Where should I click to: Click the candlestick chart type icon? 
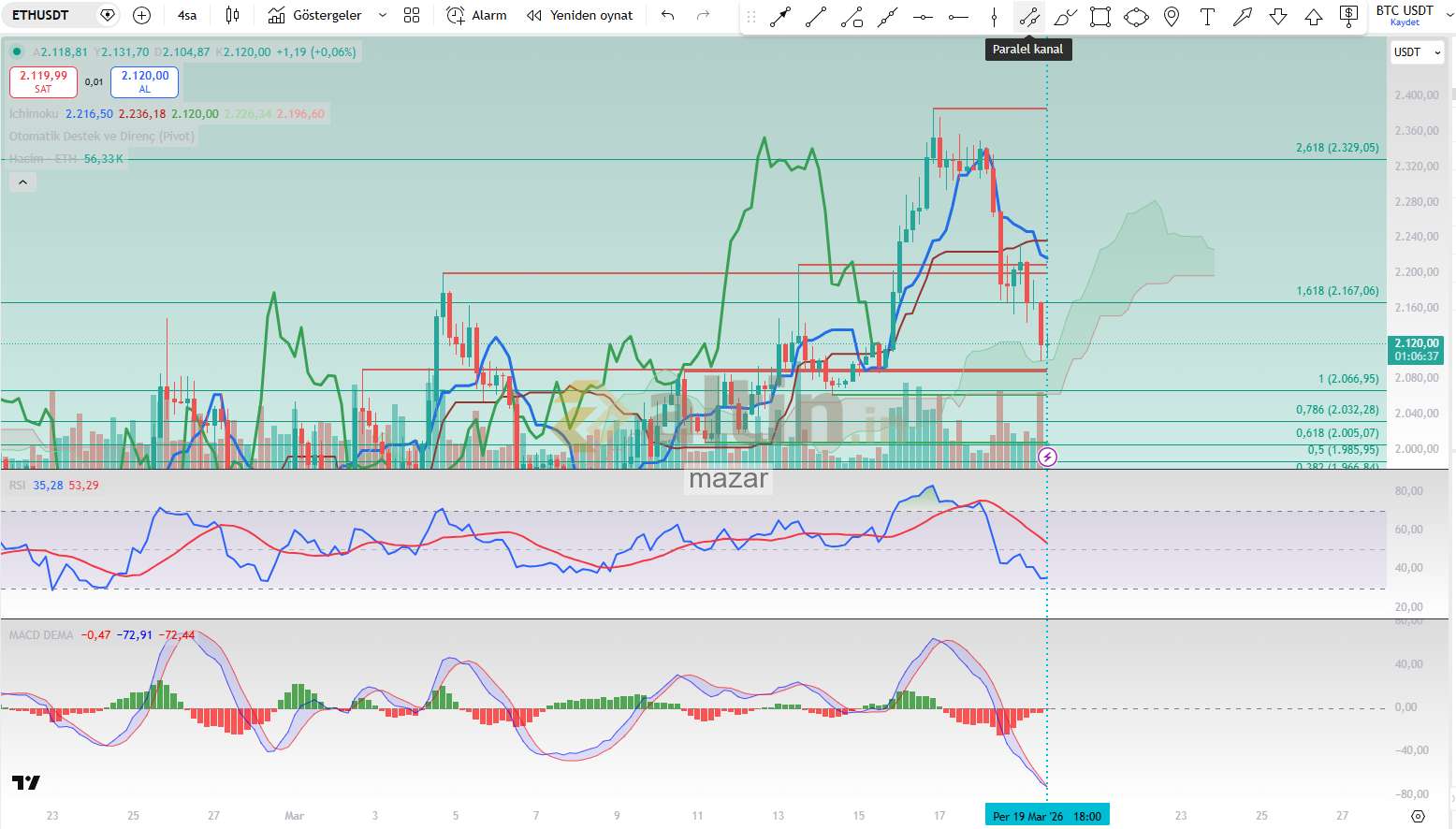click(232, 15)
